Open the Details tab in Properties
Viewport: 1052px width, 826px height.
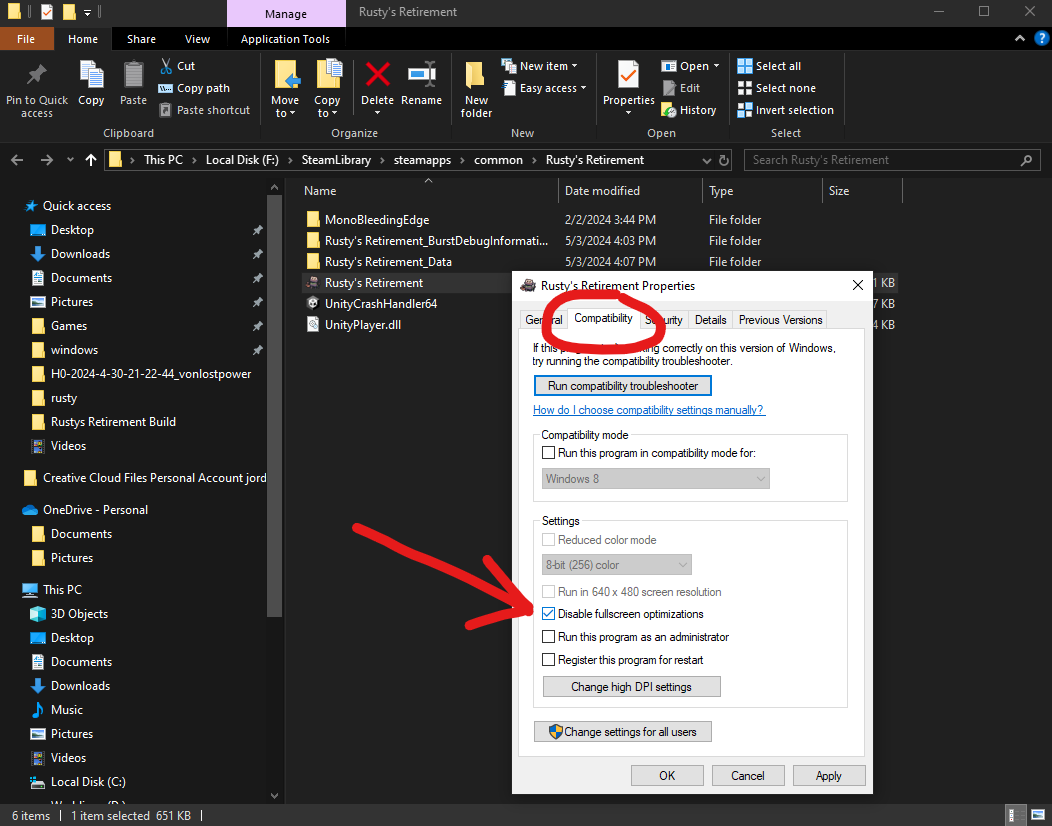pyautogui.click(x=711, y=320)
